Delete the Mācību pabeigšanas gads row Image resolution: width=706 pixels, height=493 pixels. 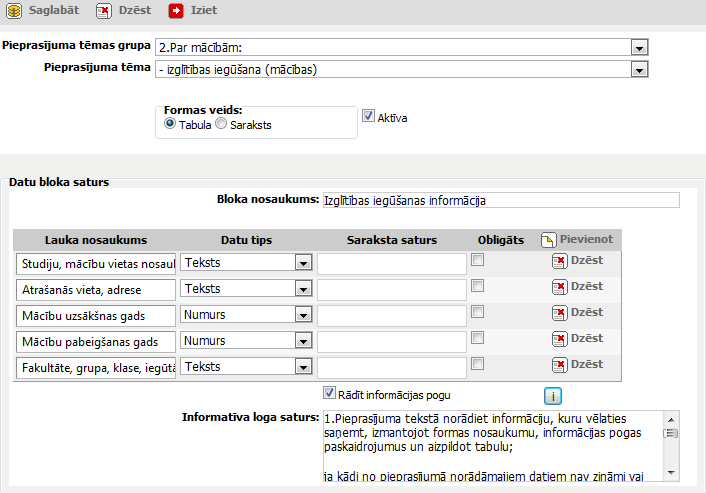pos(560,339)
